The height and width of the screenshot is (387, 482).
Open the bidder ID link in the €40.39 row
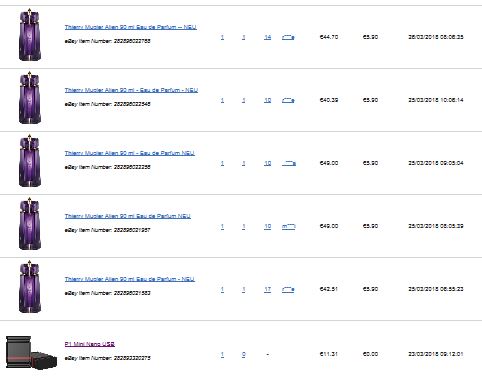(x=288, y=100)
